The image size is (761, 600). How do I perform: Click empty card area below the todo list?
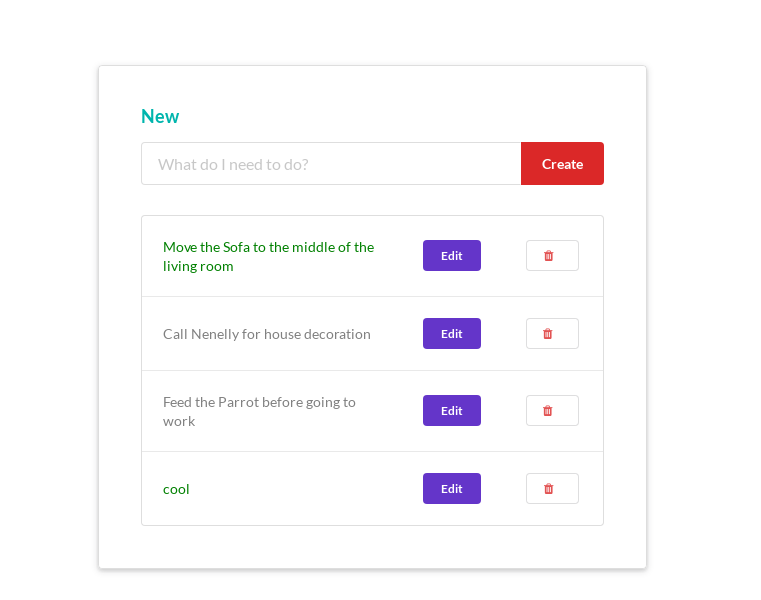pyautogui.click(x=372, y=547)
